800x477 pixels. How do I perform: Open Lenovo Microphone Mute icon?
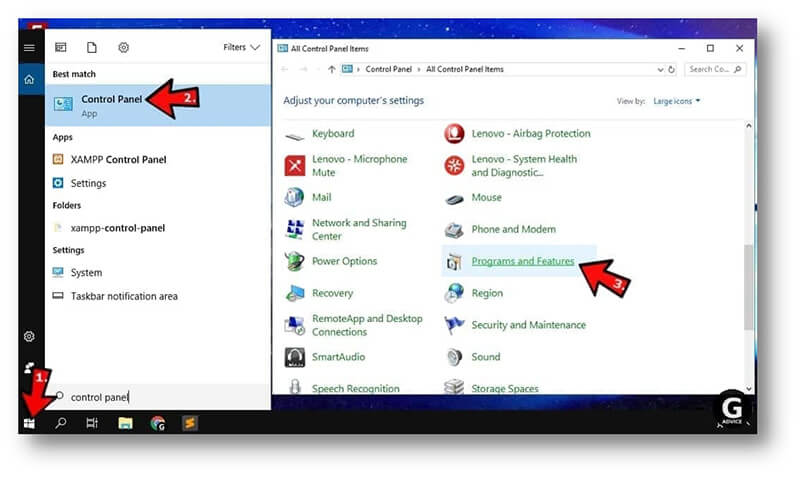tap(294, 166)
